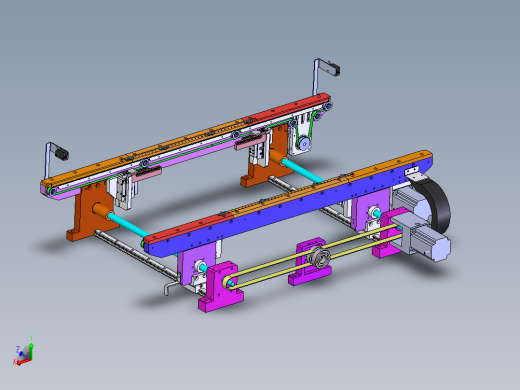Select the blue pulley on the white motor plate
The image size is (520, 390).
point(303,144)
